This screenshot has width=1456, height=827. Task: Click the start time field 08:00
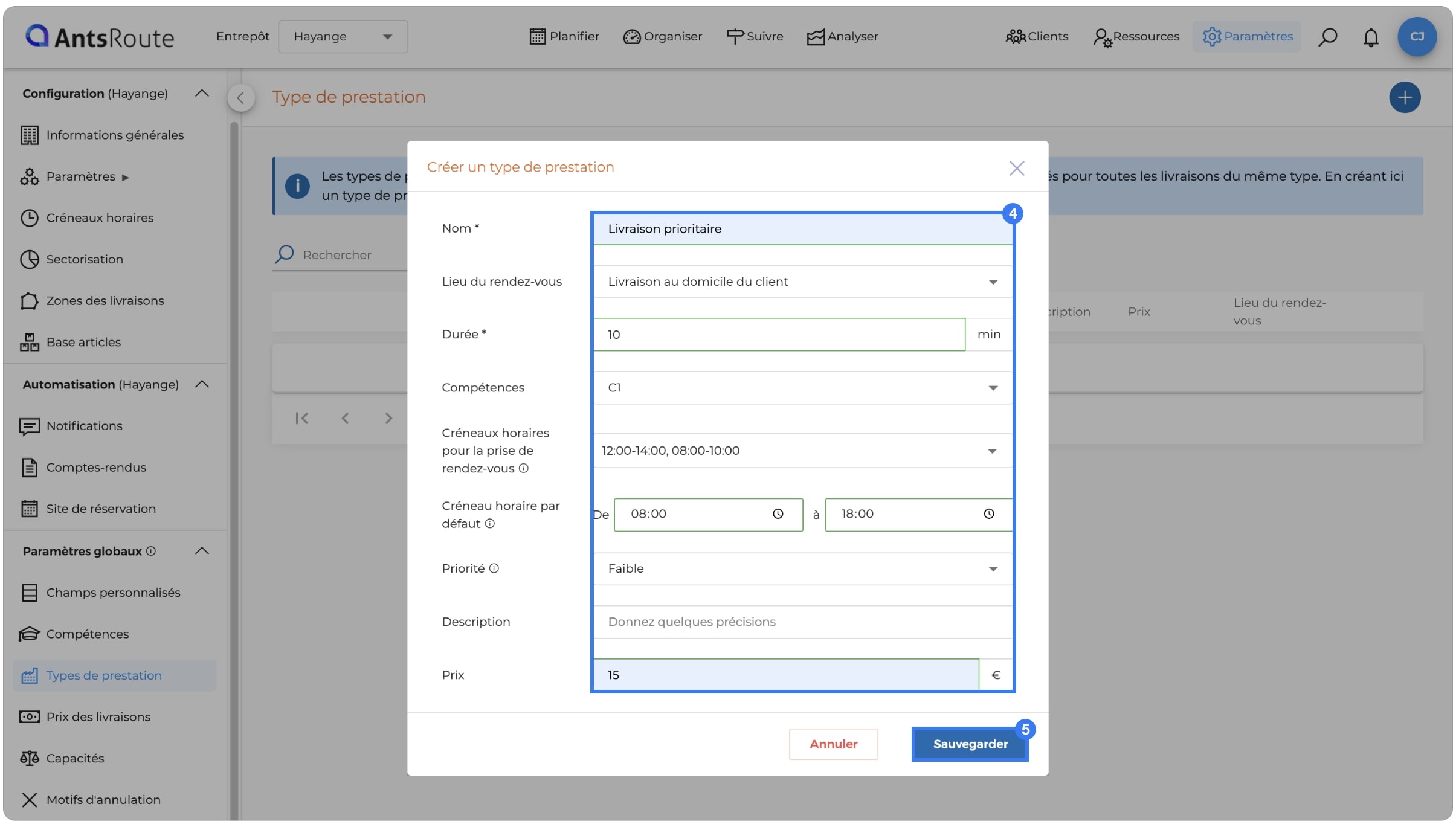(708, 515)
